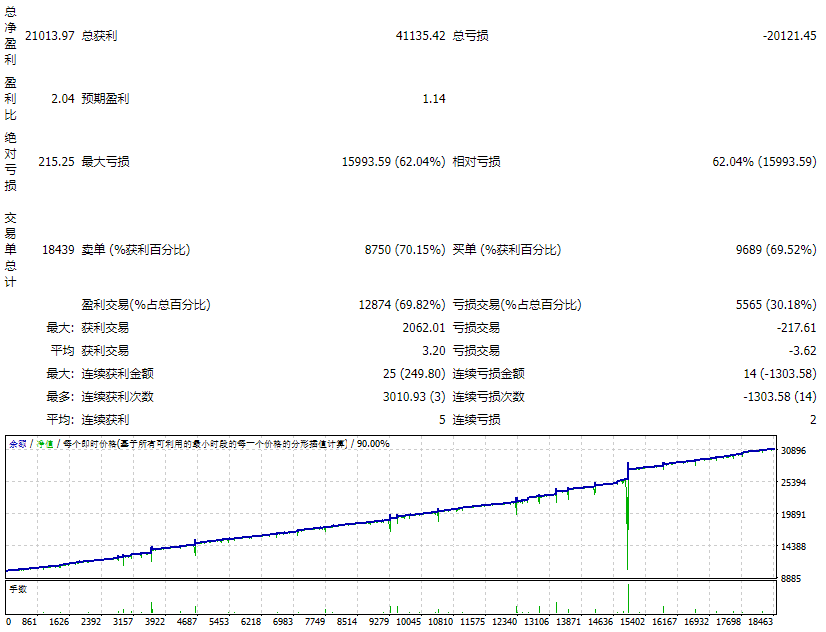
Task: Click the 15402 tick on the horizontal axis
Action: (x=631, y=622)
